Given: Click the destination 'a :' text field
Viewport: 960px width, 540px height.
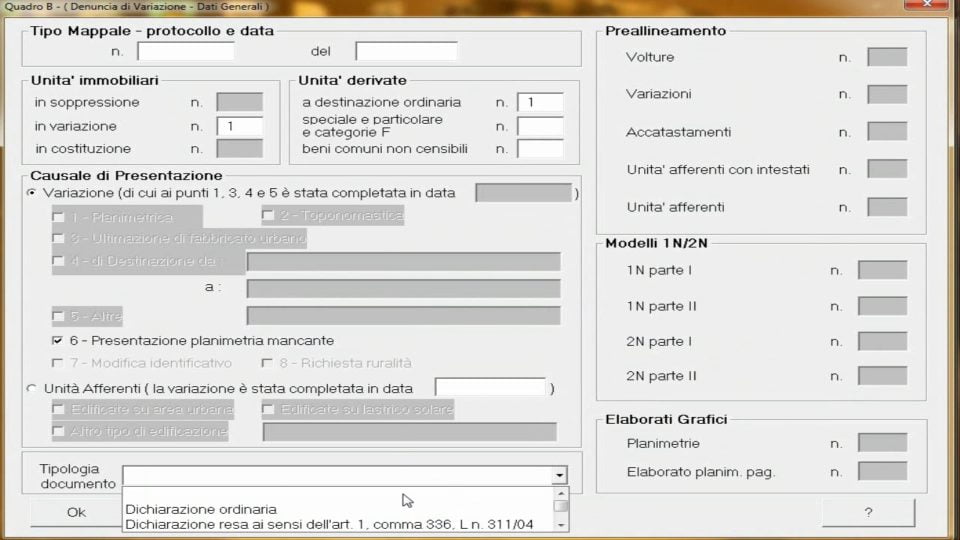Looking at the screenshot, I should pyautogui.click(x=403, y=288).
